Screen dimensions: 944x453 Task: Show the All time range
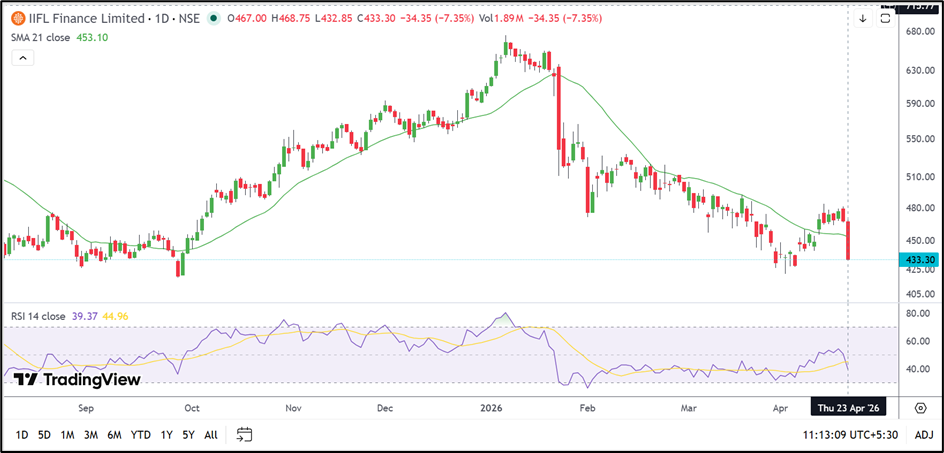pos(210,435)
